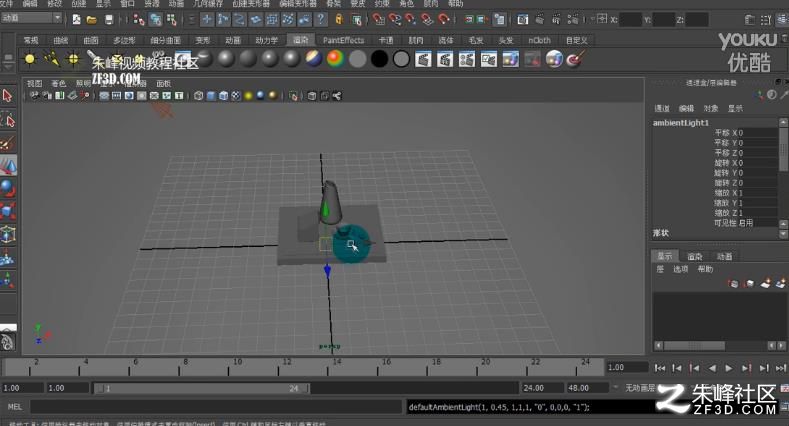Click the current frame field showing 1.00
Viewport: 789px width, 426px height.
pos(627,368)
